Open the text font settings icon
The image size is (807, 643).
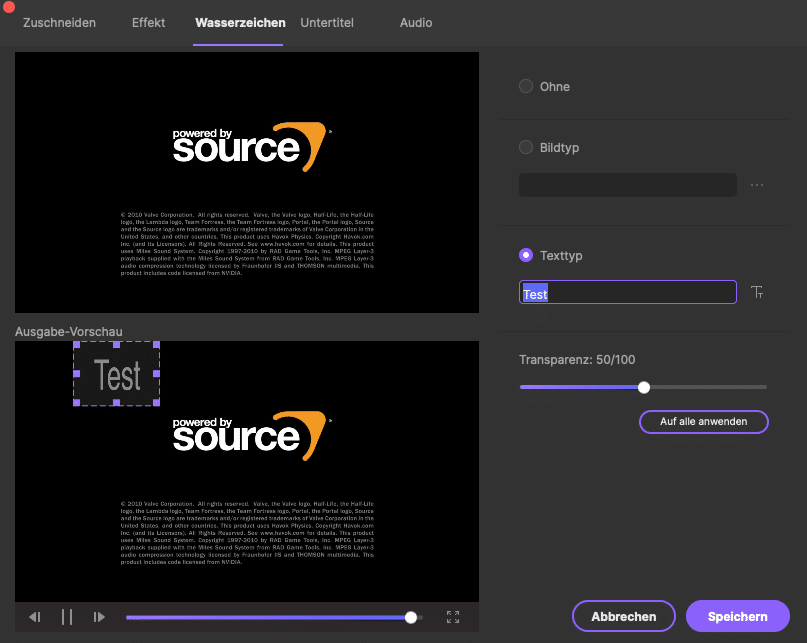(757, 293)
